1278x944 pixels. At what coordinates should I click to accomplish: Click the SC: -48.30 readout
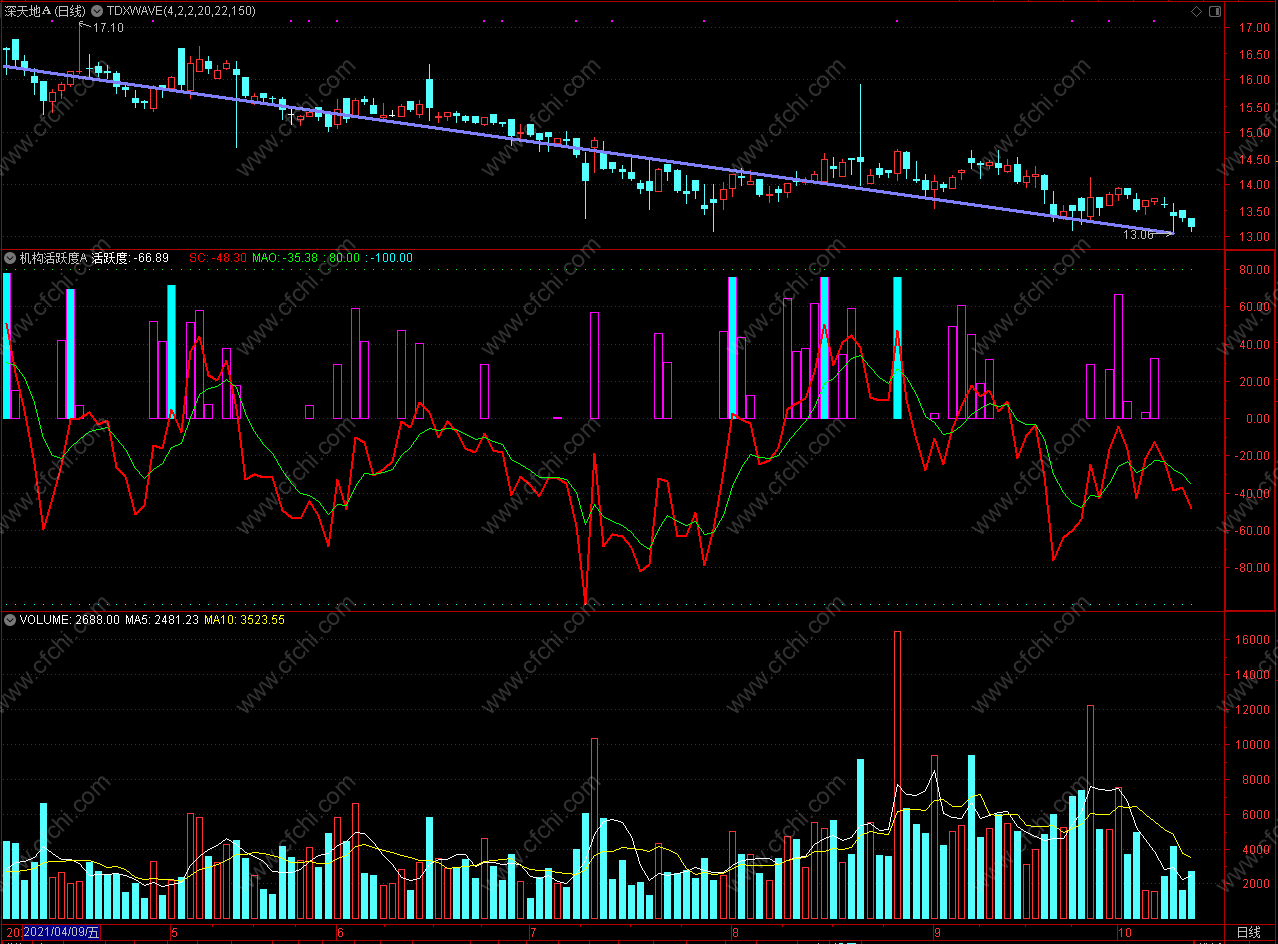coord(217,258)
